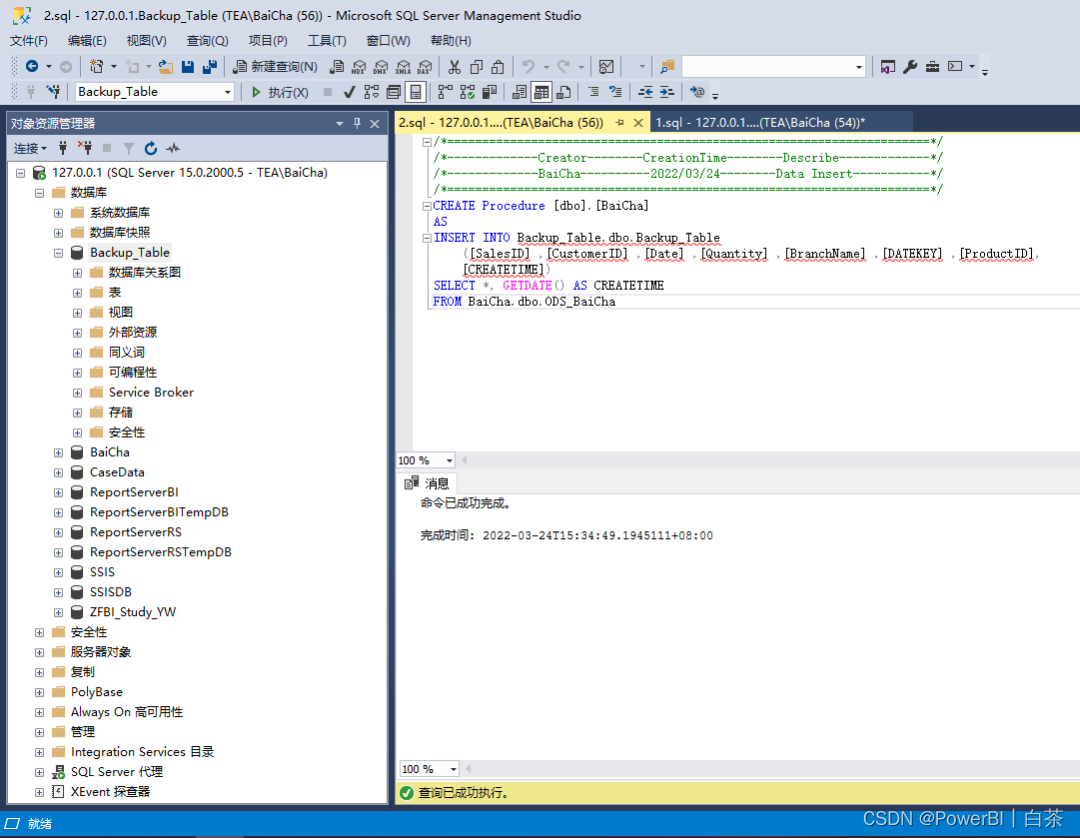
Task: Collapse the 数据库 folder node
Action: 39,193
